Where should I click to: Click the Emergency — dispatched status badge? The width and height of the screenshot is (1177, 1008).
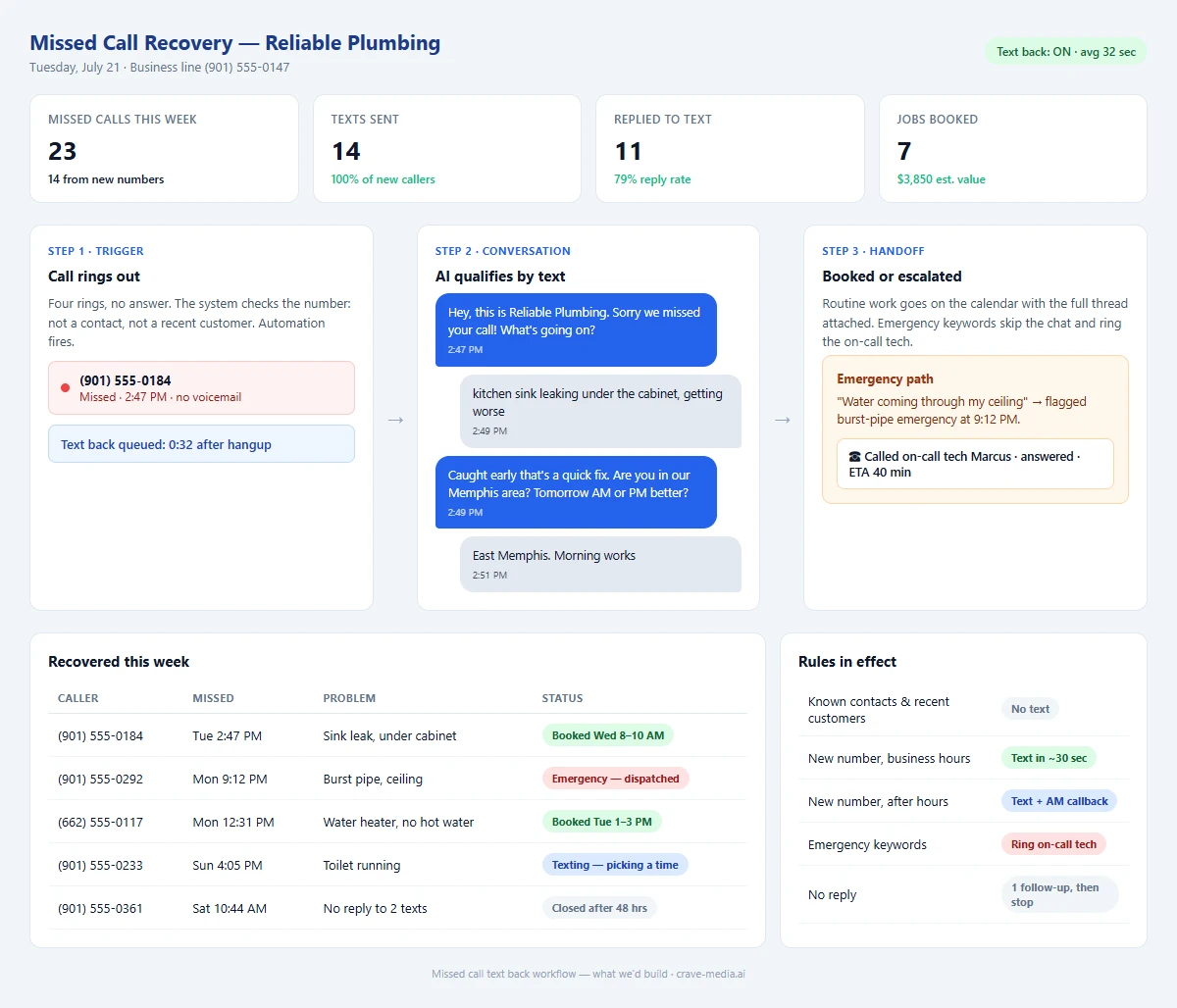615,779
